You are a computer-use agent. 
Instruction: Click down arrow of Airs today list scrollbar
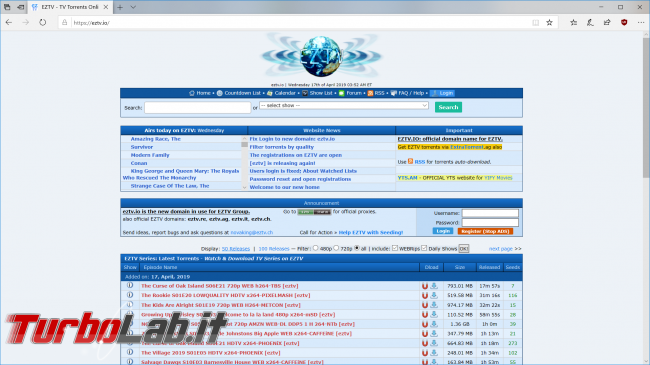click(x=244, y=187)
